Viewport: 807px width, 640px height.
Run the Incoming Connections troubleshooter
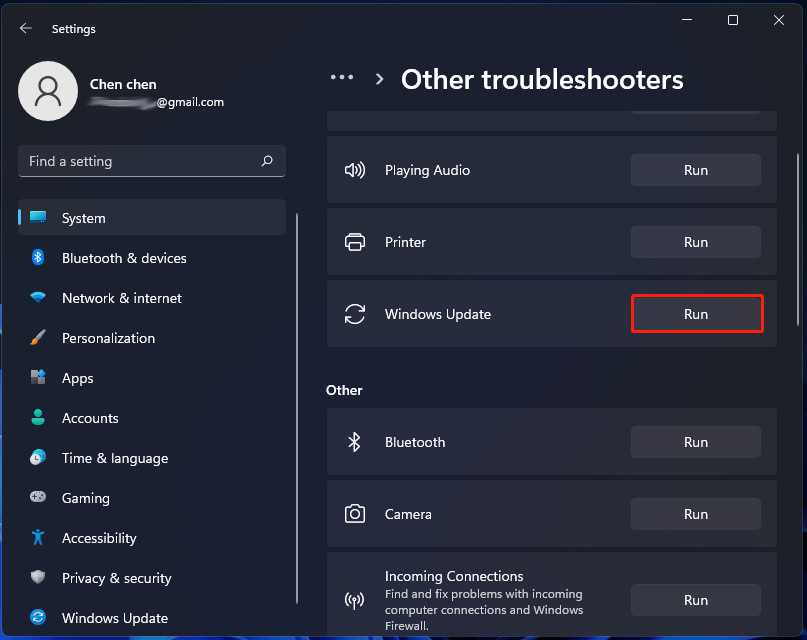tap(696, 600)
